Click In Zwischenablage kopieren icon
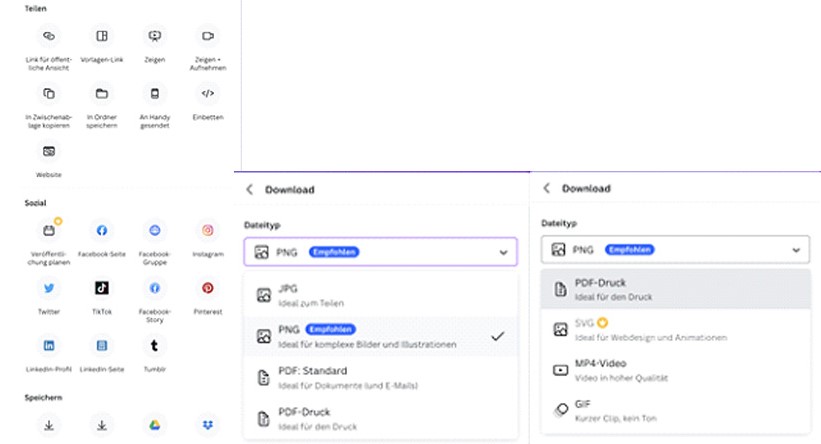The width and height of the screenshot is (821, 444). point(49,94)
